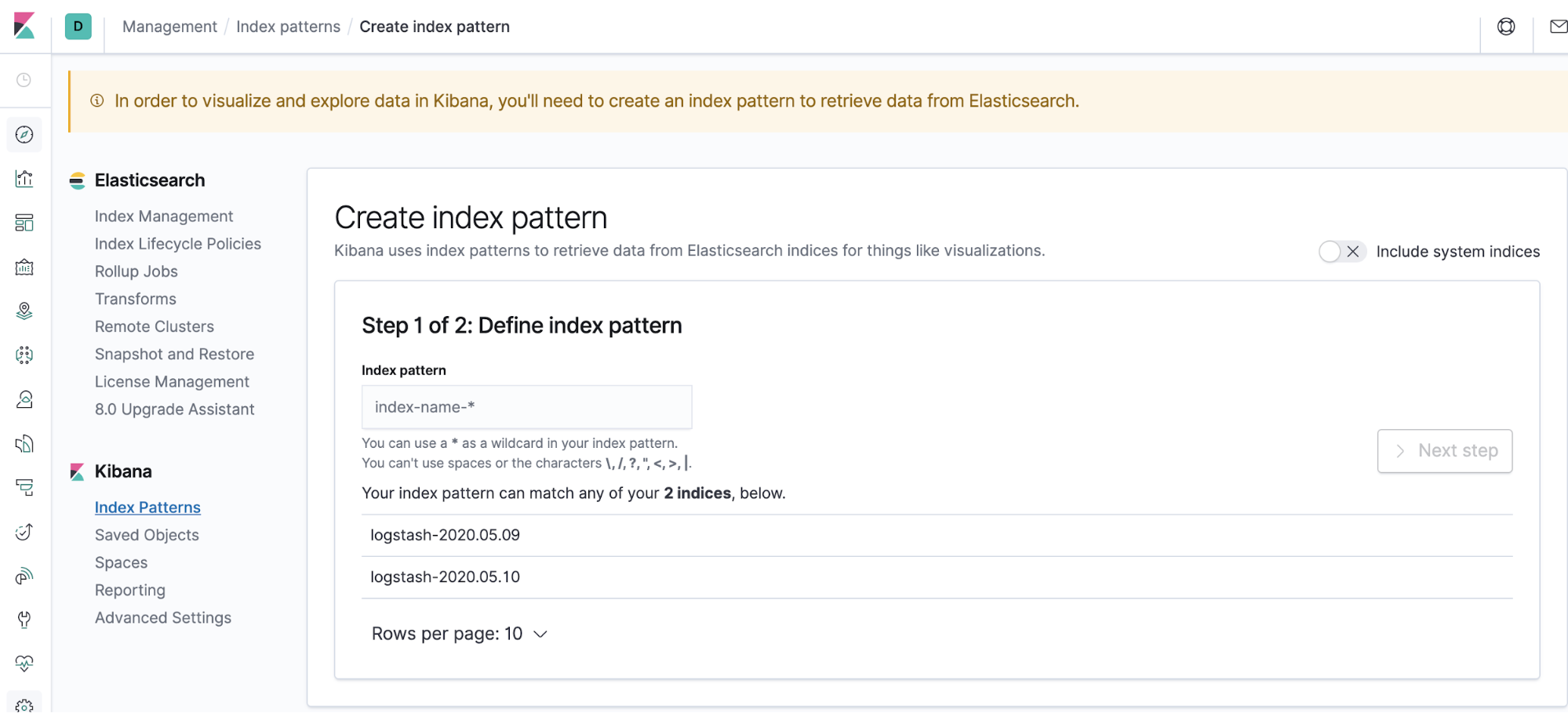Open the newsfeed mail icon
Image resolution: width=1568 pixels, height=713 pixels.
1559,27
